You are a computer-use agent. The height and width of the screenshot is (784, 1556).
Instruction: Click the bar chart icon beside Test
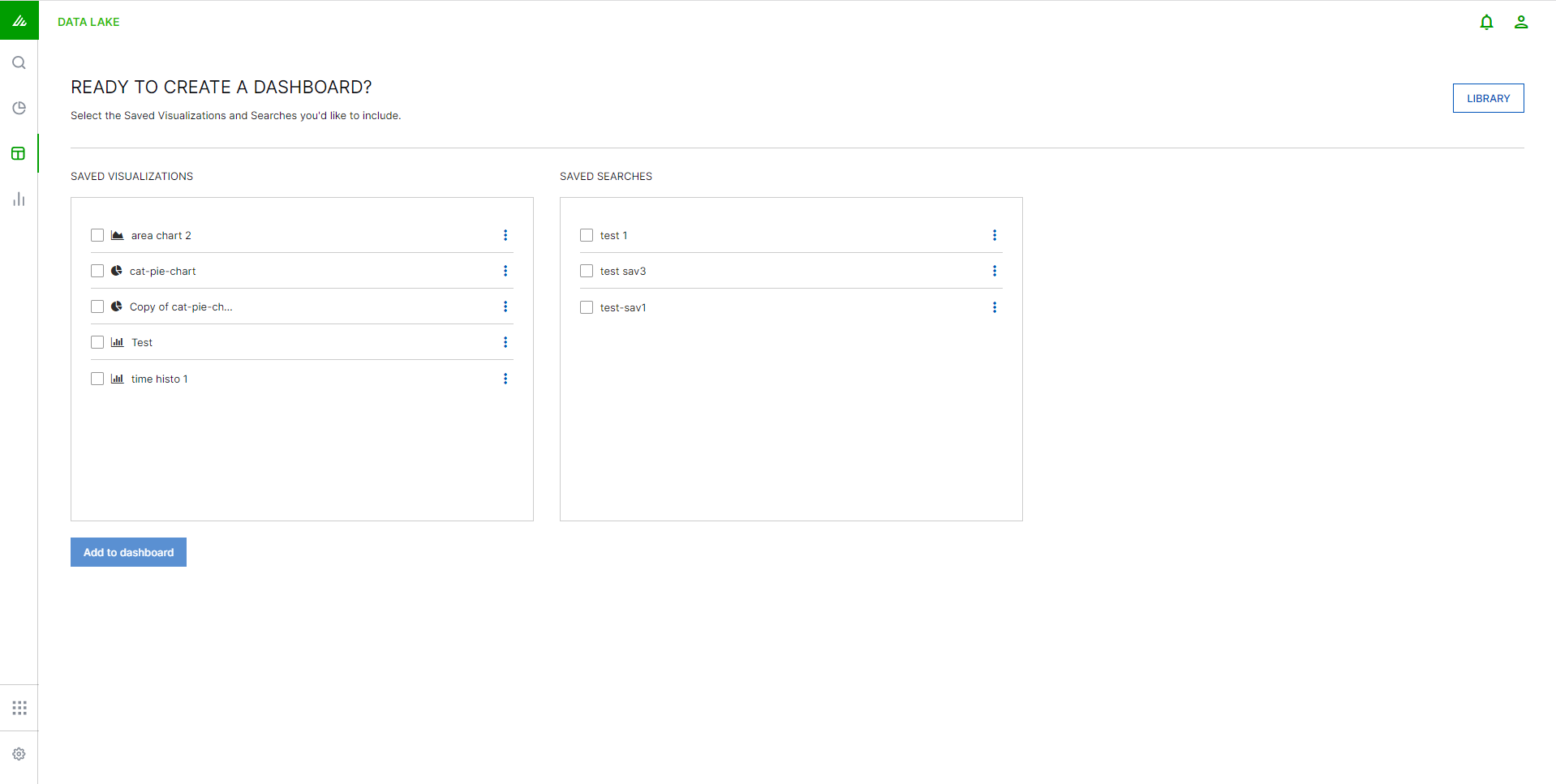tap(118, 342)
